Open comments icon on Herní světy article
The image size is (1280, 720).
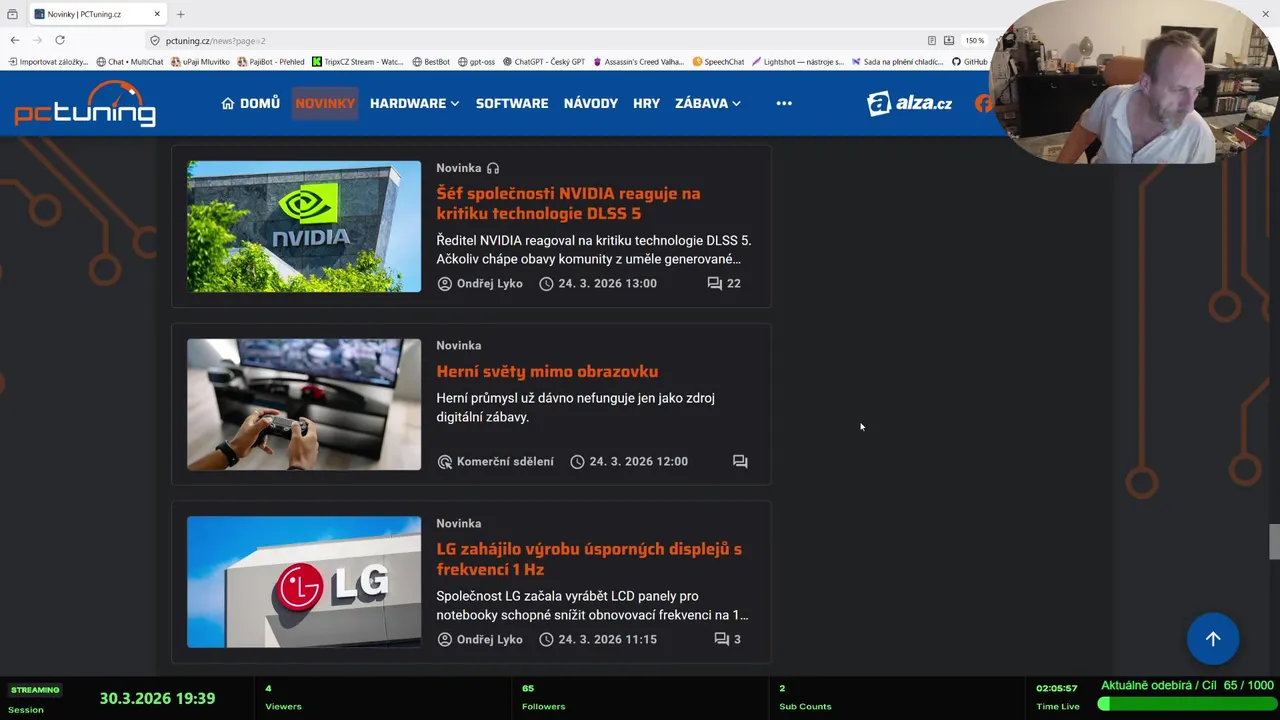[x=740, y=461]
